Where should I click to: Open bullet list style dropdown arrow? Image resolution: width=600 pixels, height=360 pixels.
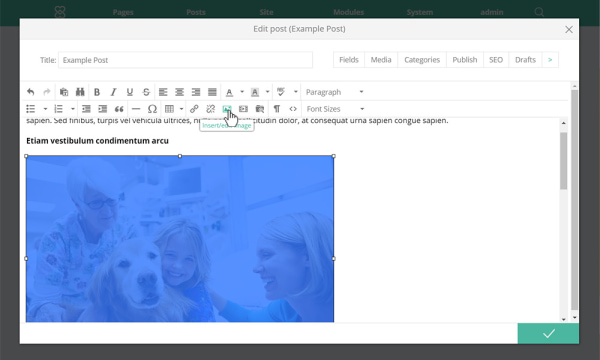point(45,109)
